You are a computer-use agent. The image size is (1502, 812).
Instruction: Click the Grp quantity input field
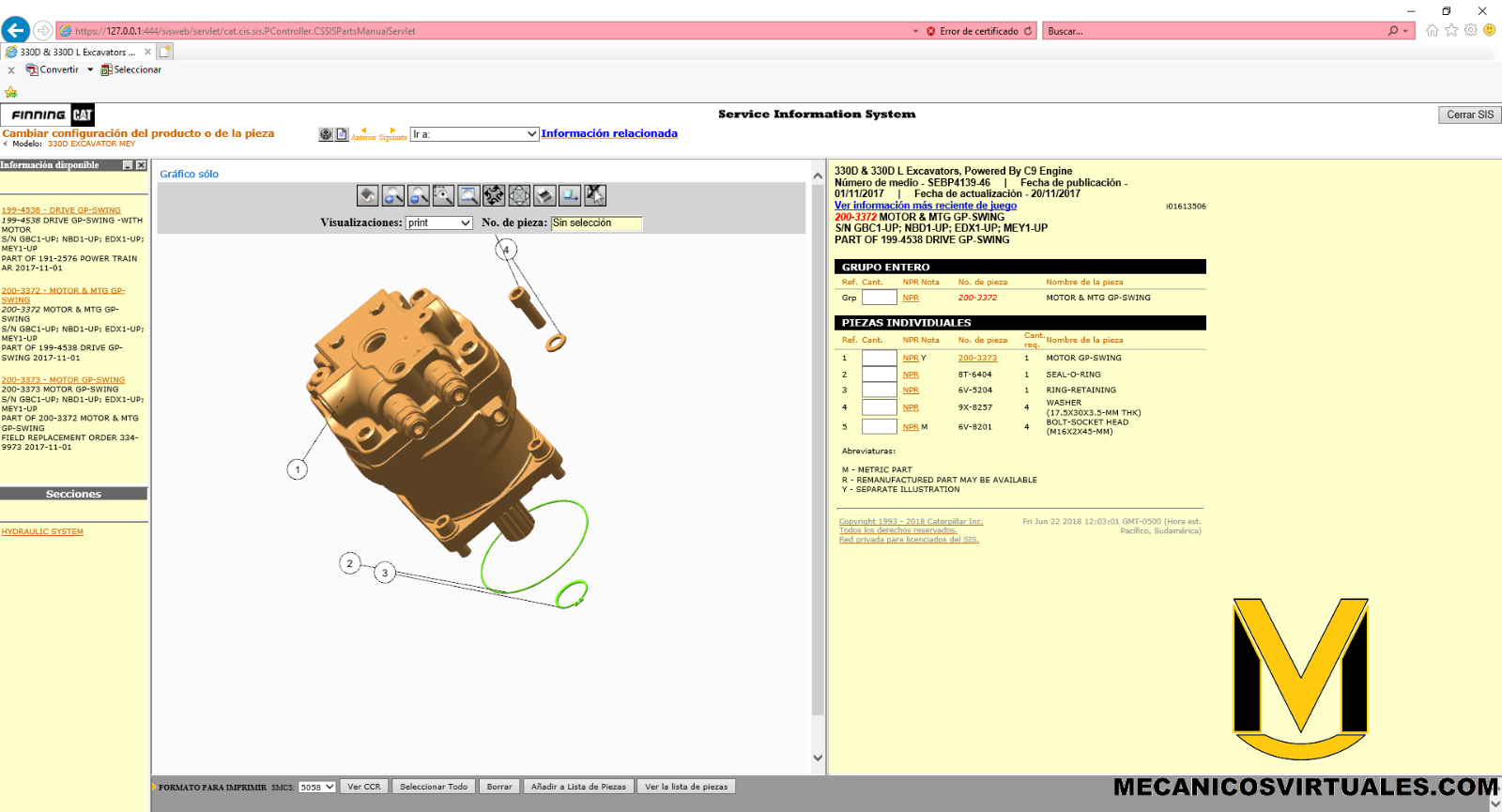click(x=880, y=298)
